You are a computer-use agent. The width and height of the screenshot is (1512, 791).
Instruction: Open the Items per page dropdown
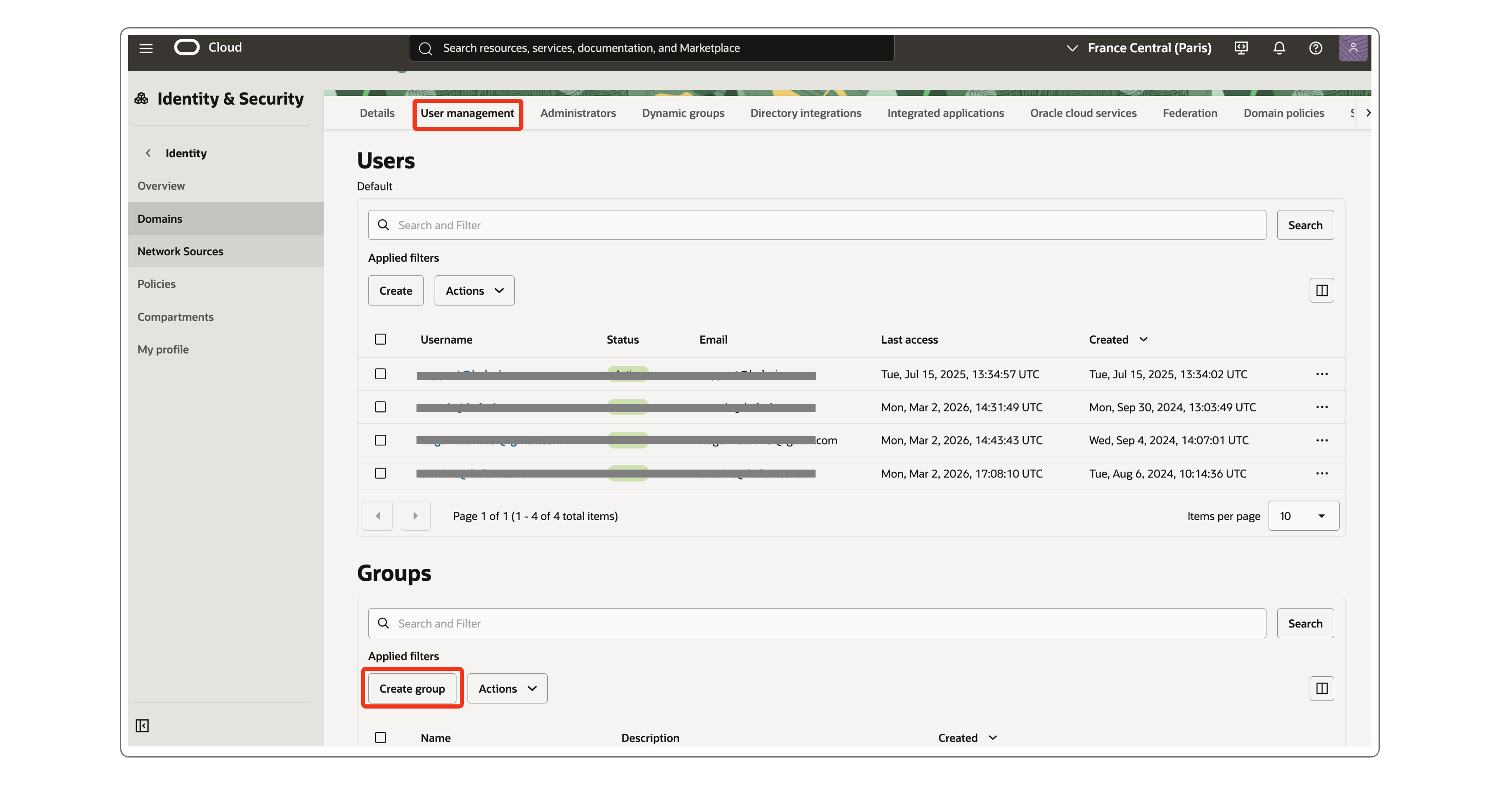pyautogui.click(x=1303, y=516)
